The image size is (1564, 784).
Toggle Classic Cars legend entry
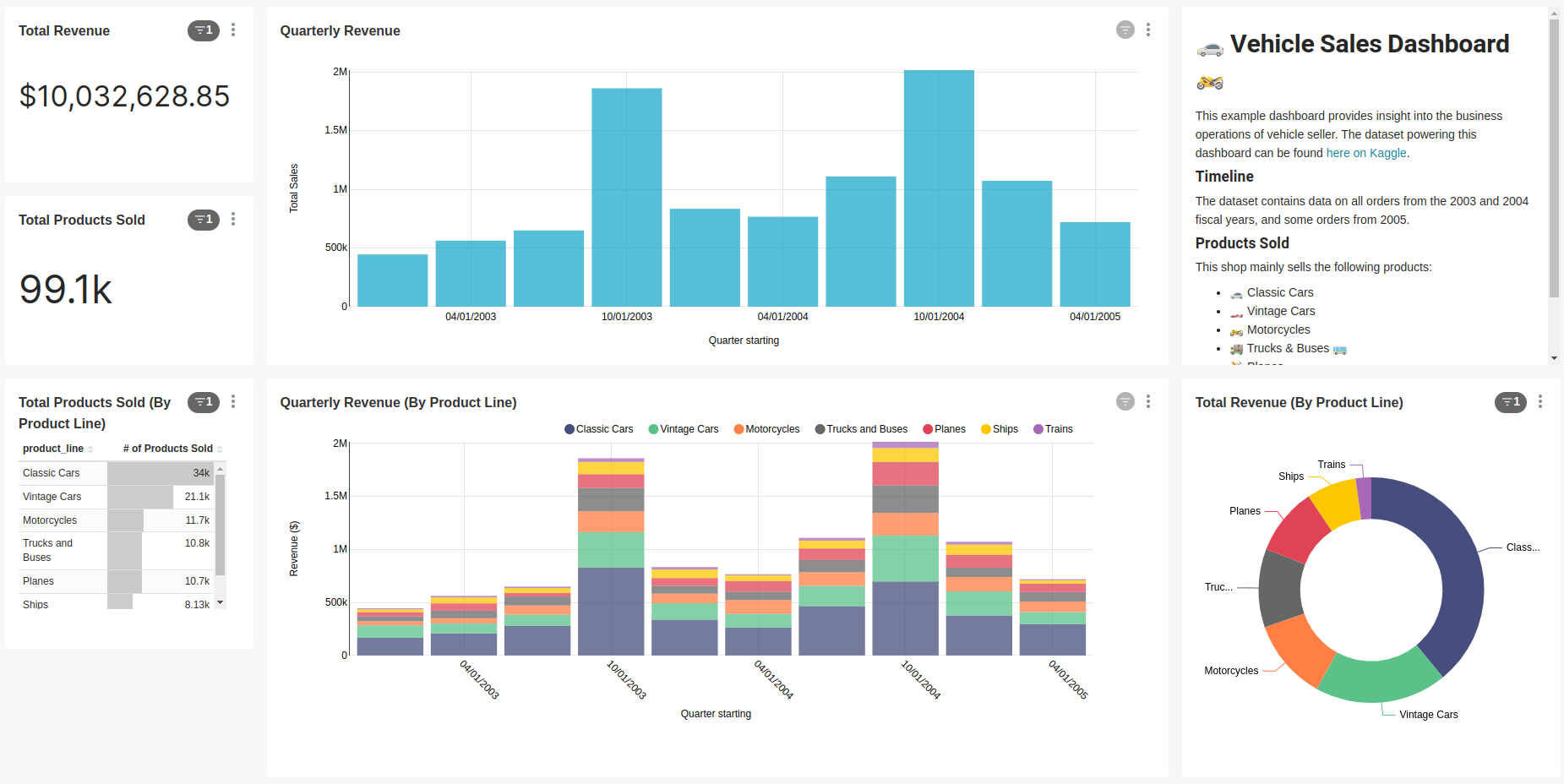[599, 429]
